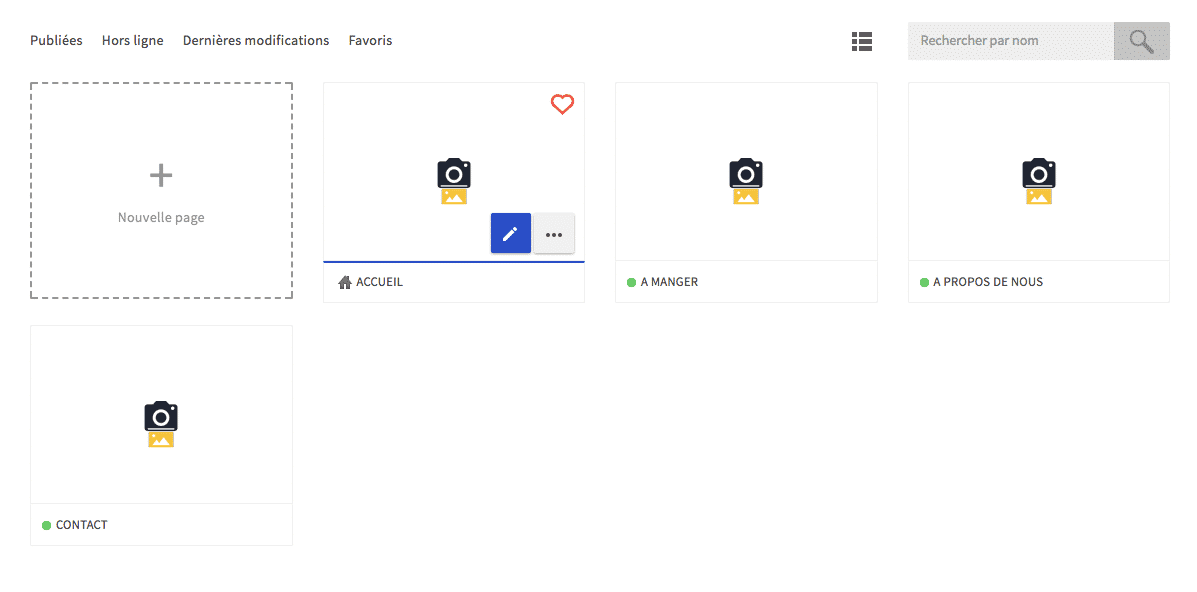
Task: Switch to list view layout icon
Action: coord(861,41)
